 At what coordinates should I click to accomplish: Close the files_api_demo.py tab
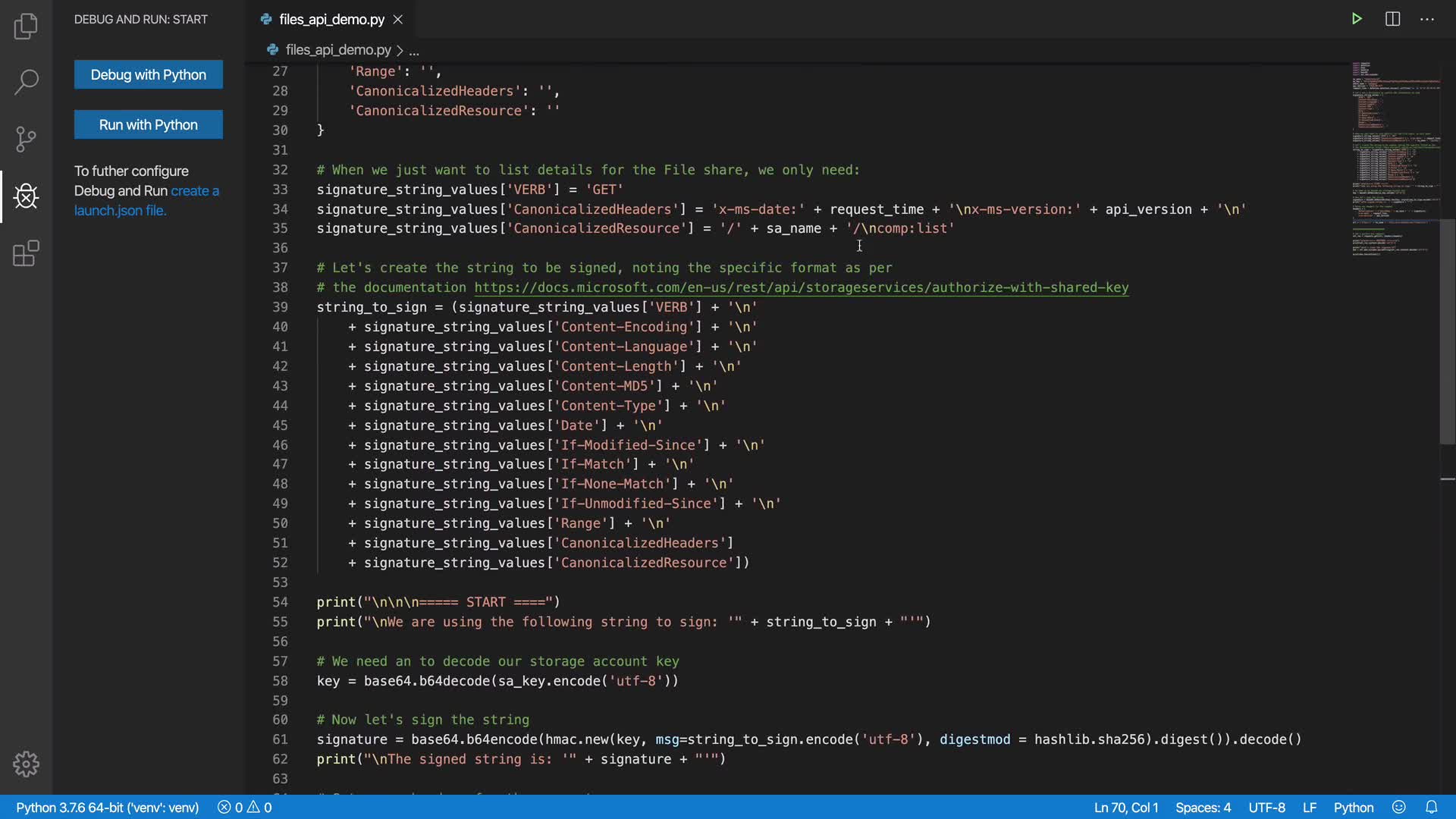398,19
